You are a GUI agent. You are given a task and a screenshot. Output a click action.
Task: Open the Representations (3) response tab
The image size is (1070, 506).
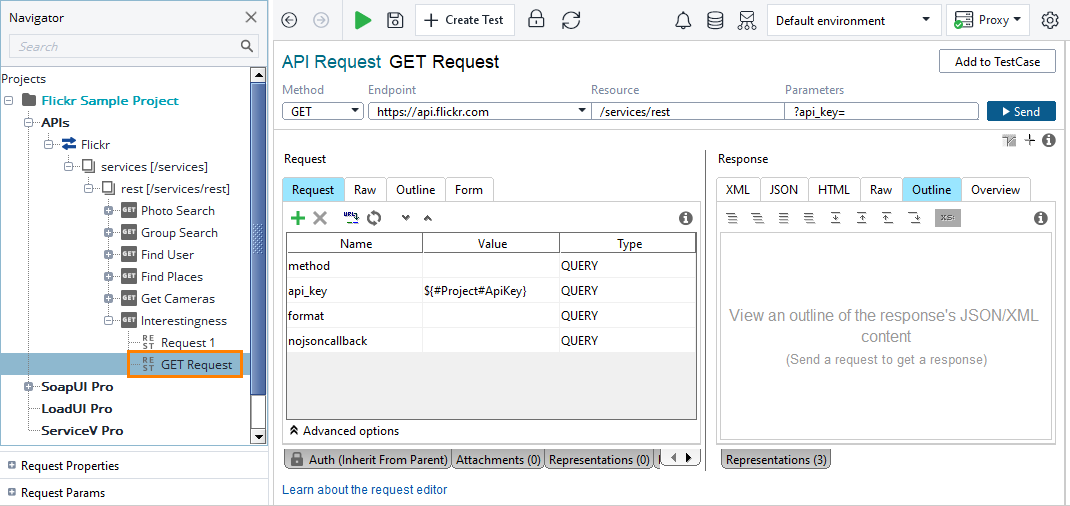[x=776, y=460]
